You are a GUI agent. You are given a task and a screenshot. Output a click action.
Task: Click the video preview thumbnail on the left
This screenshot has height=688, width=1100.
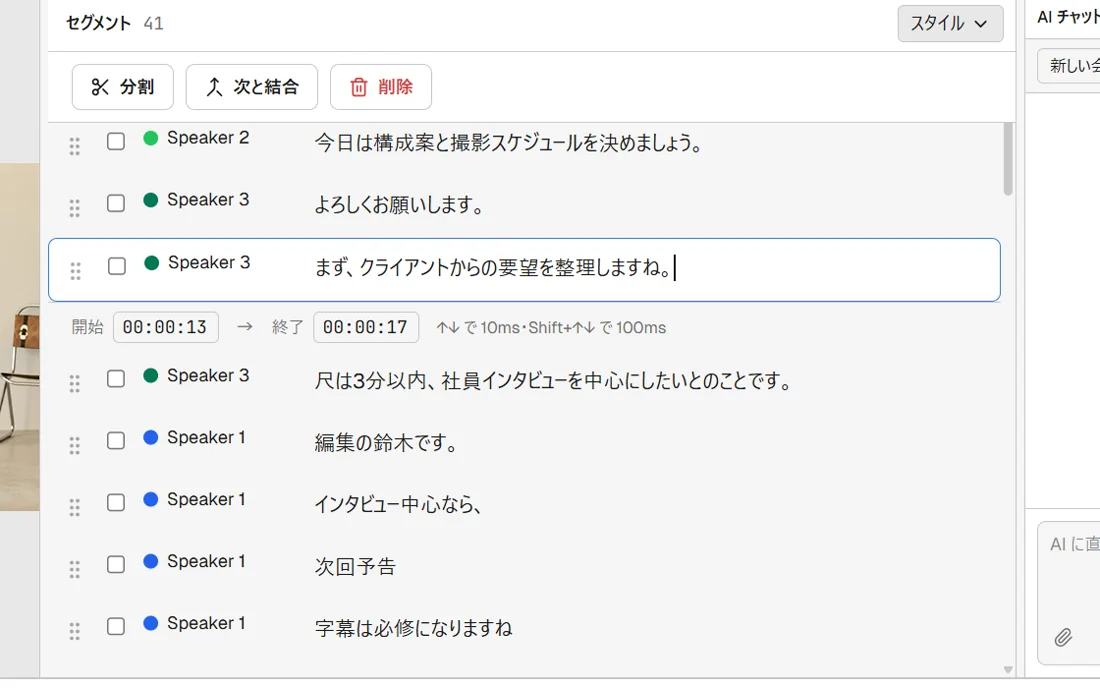20,337
